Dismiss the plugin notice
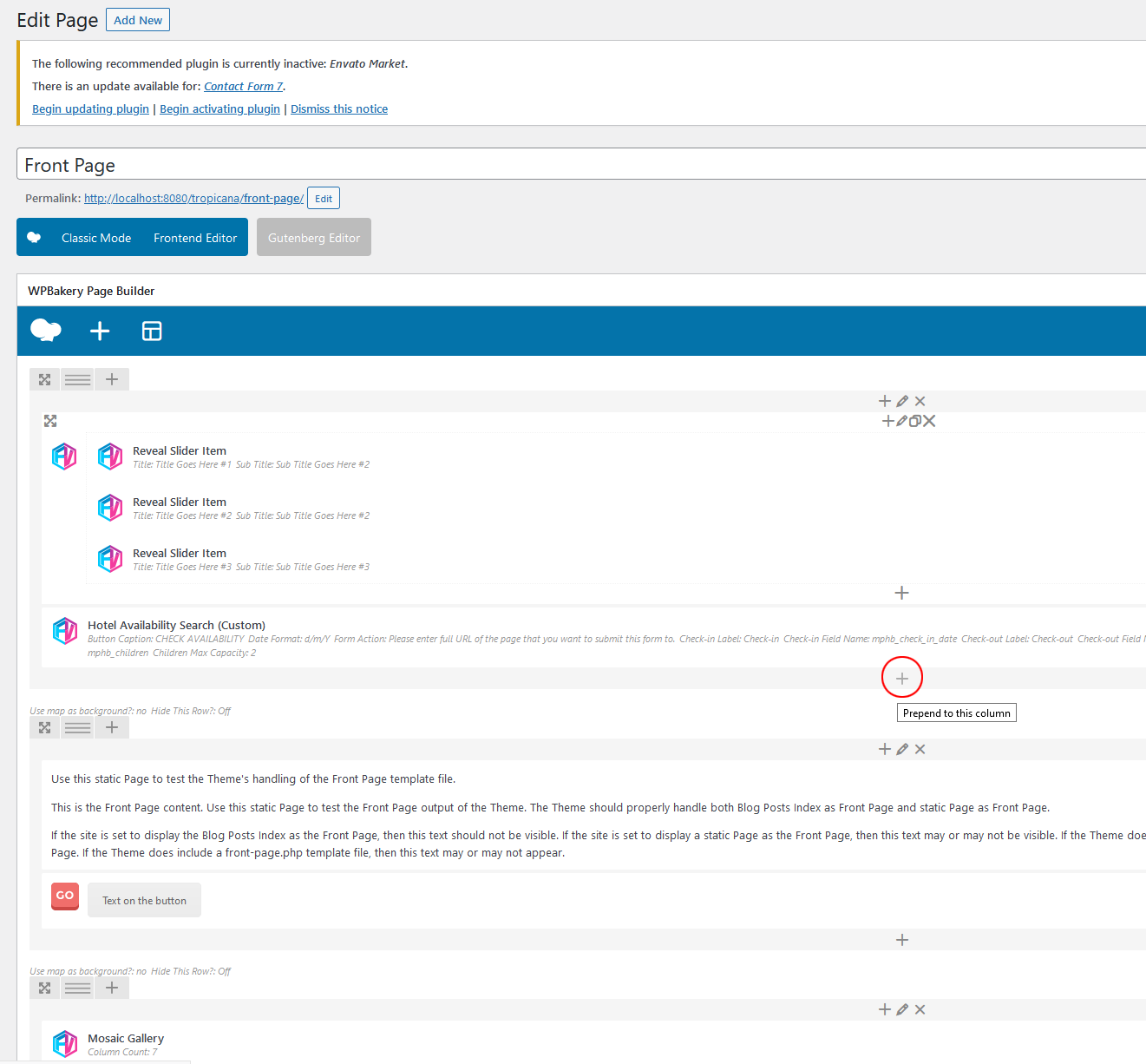The height and width of the screenshot is (1064, 1146). point(339,109)
